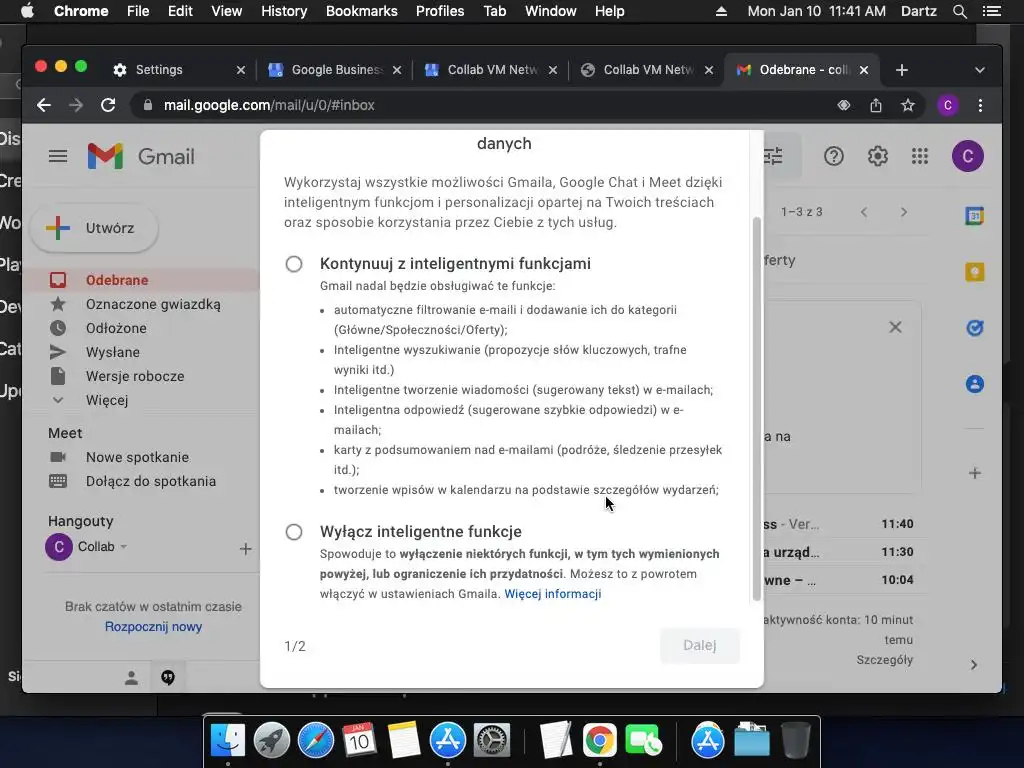Click Szczegóły account activity link
Screen dimensions: 1024x768
coord(885,660)
